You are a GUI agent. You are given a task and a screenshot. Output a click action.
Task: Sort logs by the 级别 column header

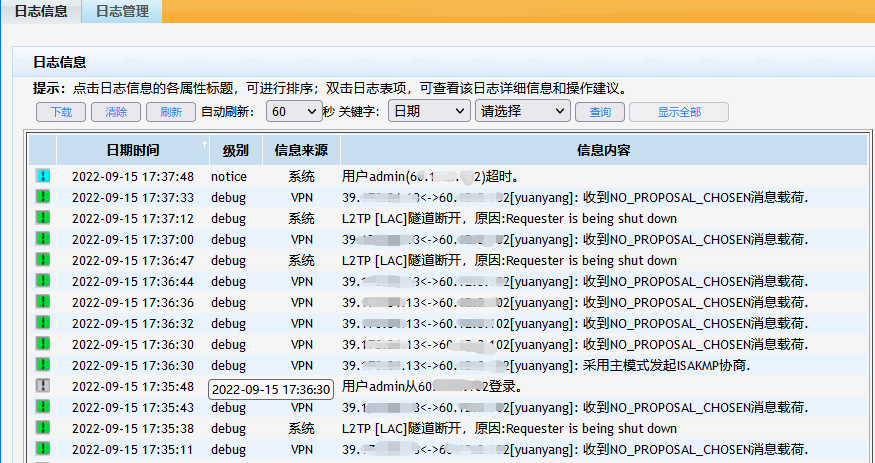[x=236, y=151]
